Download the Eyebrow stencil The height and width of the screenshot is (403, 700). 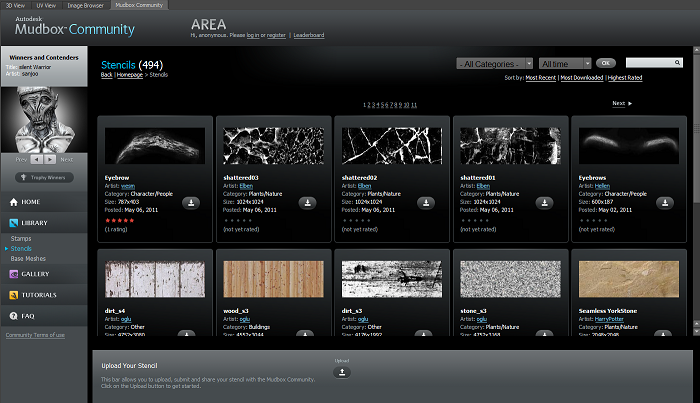pyautogui.click(x=190, y=202)
